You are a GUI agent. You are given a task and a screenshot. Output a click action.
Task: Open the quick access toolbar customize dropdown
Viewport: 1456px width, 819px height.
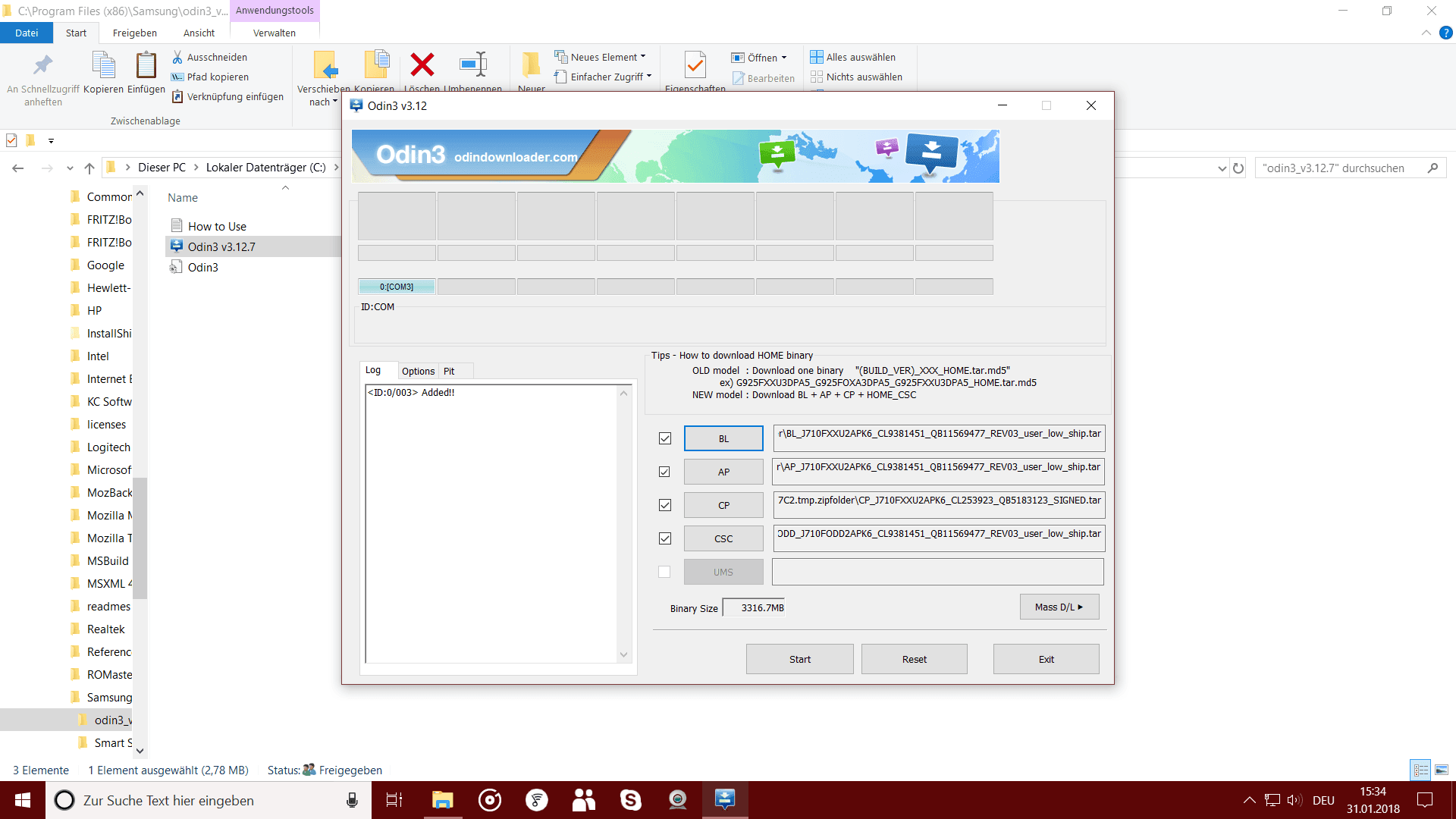(51, 140)
